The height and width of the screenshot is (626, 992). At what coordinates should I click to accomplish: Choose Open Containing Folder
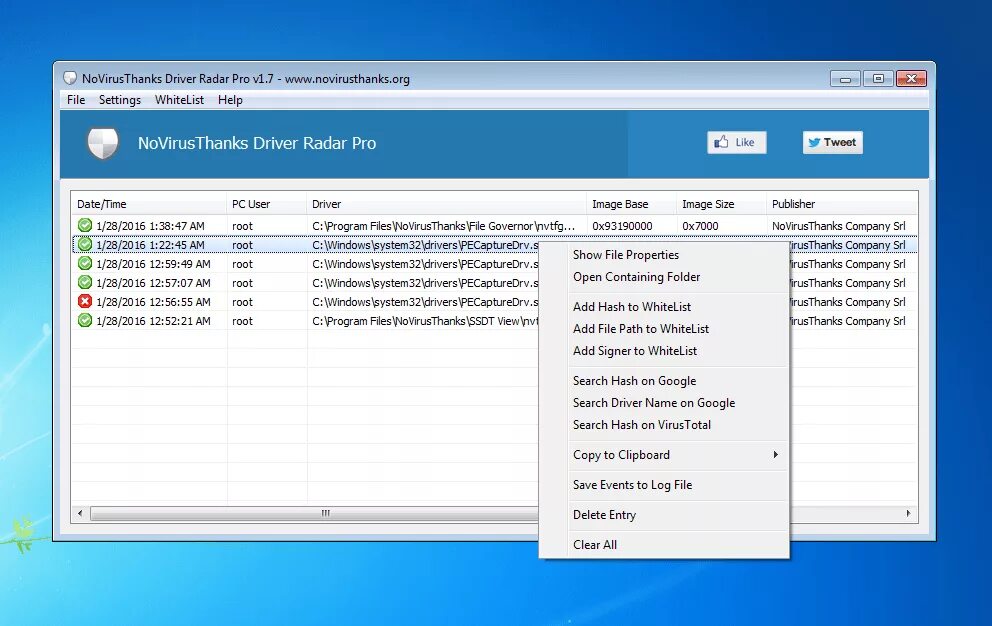664,277
